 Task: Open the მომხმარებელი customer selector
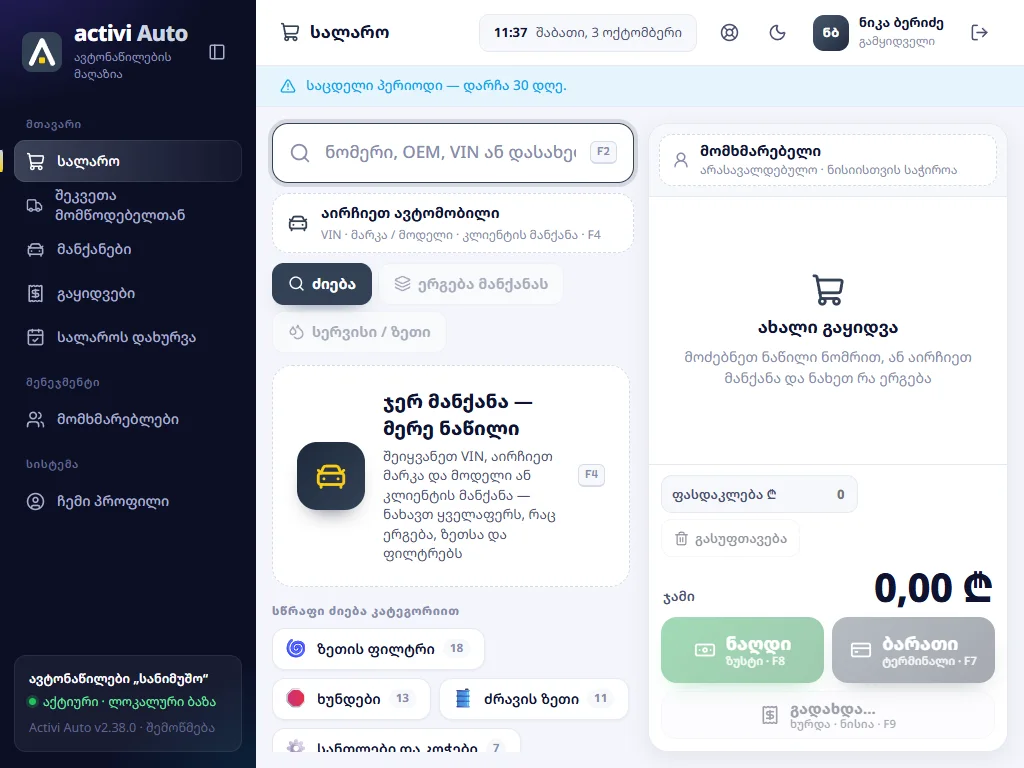(827, 160)
